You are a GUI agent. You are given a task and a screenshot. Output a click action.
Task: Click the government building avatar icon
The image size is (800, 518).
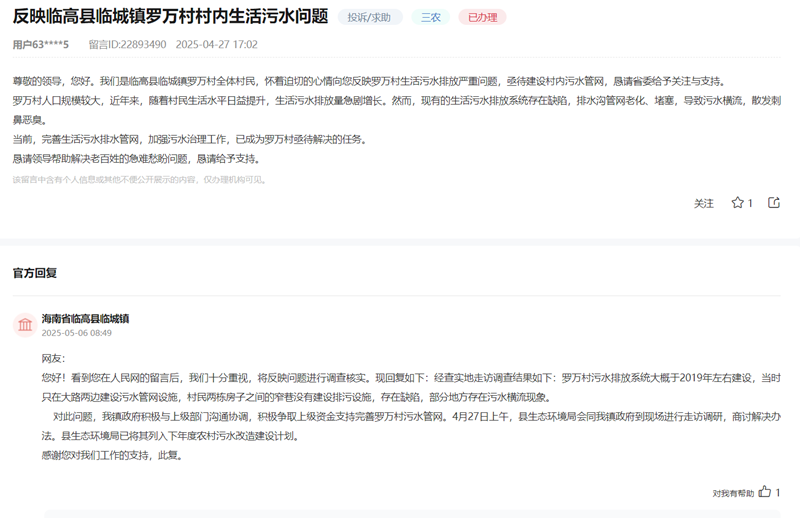coord(25,325)
